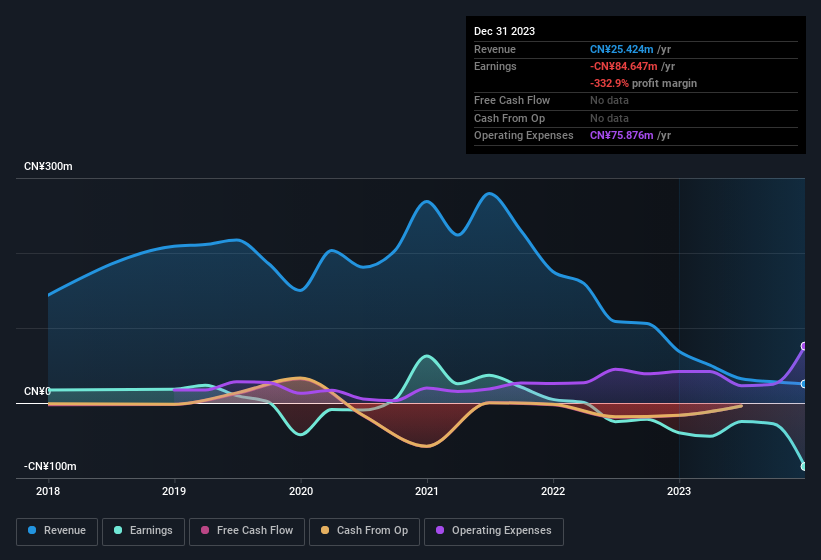Toggle the Earnings series legend button

pyautogui.click(x=143, y=531)
